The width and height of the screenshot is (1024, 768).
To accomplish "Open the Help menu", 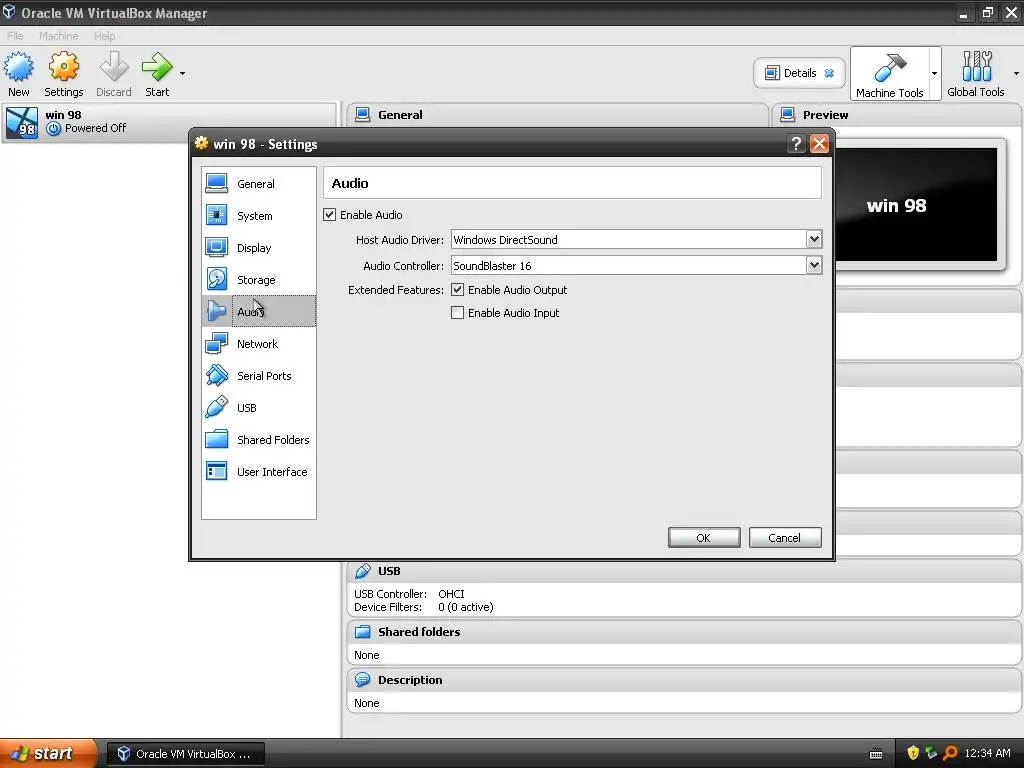I will [x=104, y=36].
